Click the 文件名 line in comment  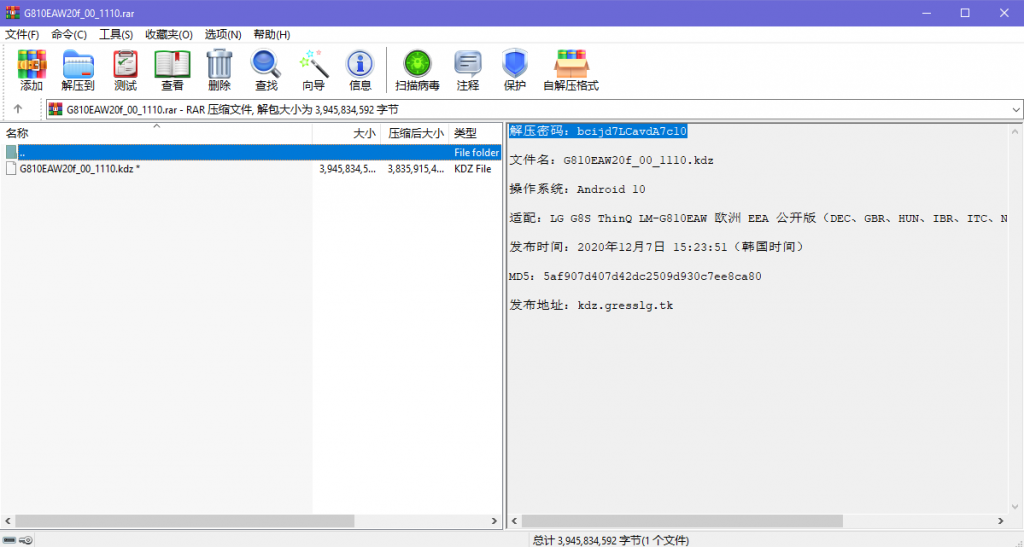click(611, 160)
